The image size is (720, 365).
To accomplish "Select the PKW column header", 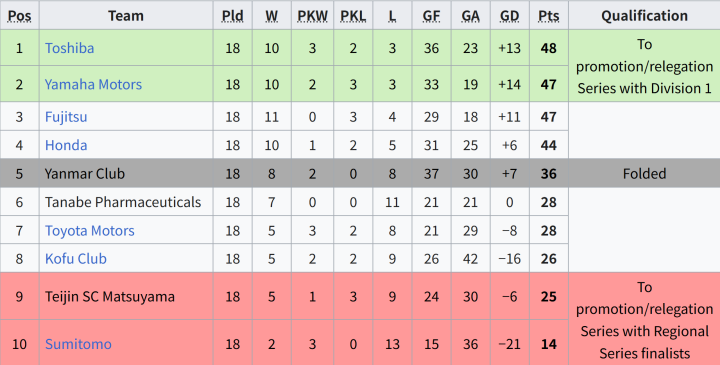I will click(x=312, y=16).
